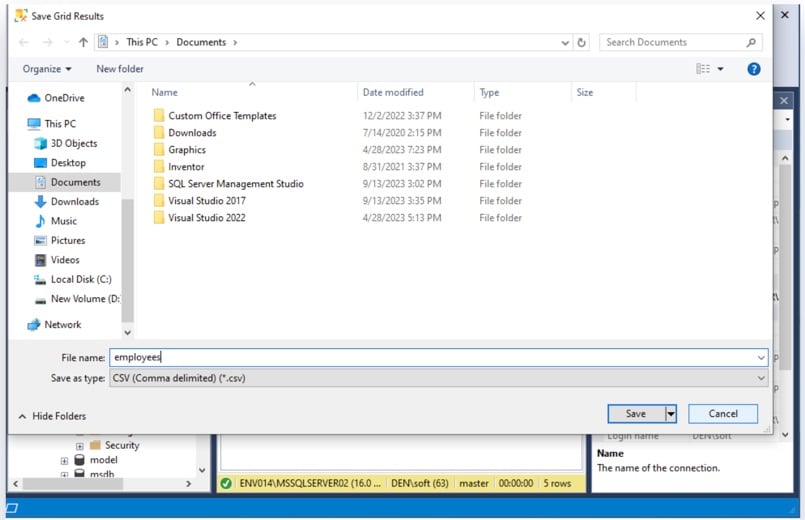Open the Save button's dropdown arrow
The height and width of the screenshot is (520, 805).
(671, 414)
